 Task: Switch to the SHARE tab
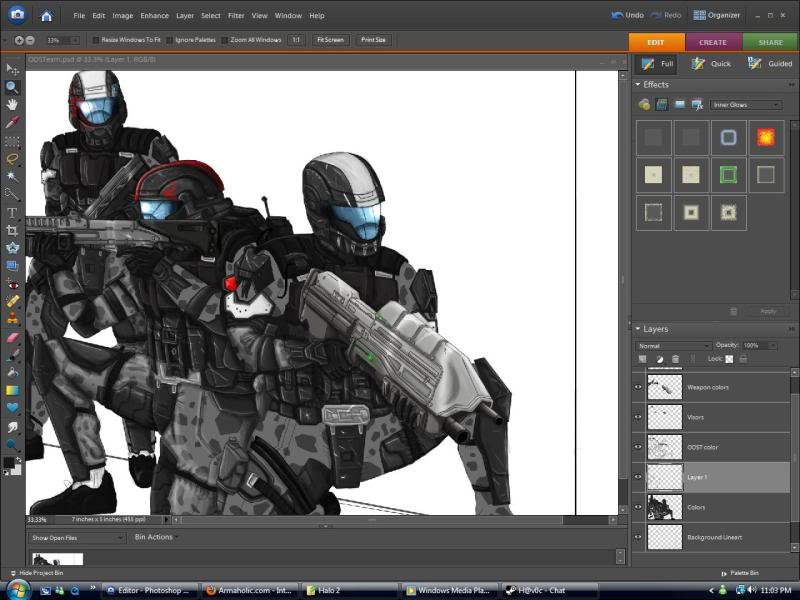(770, 42)
